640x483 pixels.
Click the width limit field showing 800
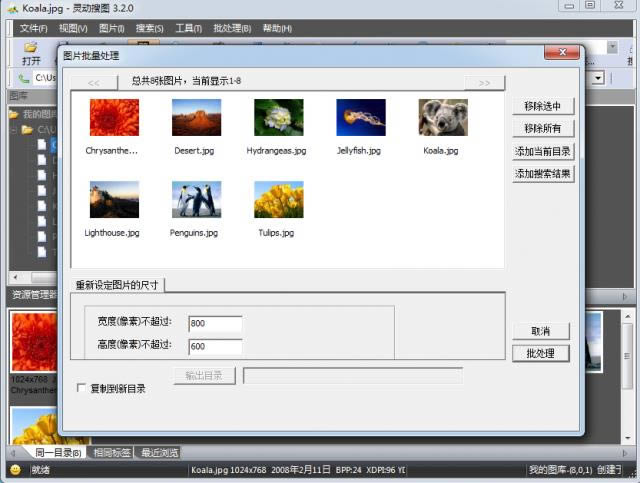point(215,323)
